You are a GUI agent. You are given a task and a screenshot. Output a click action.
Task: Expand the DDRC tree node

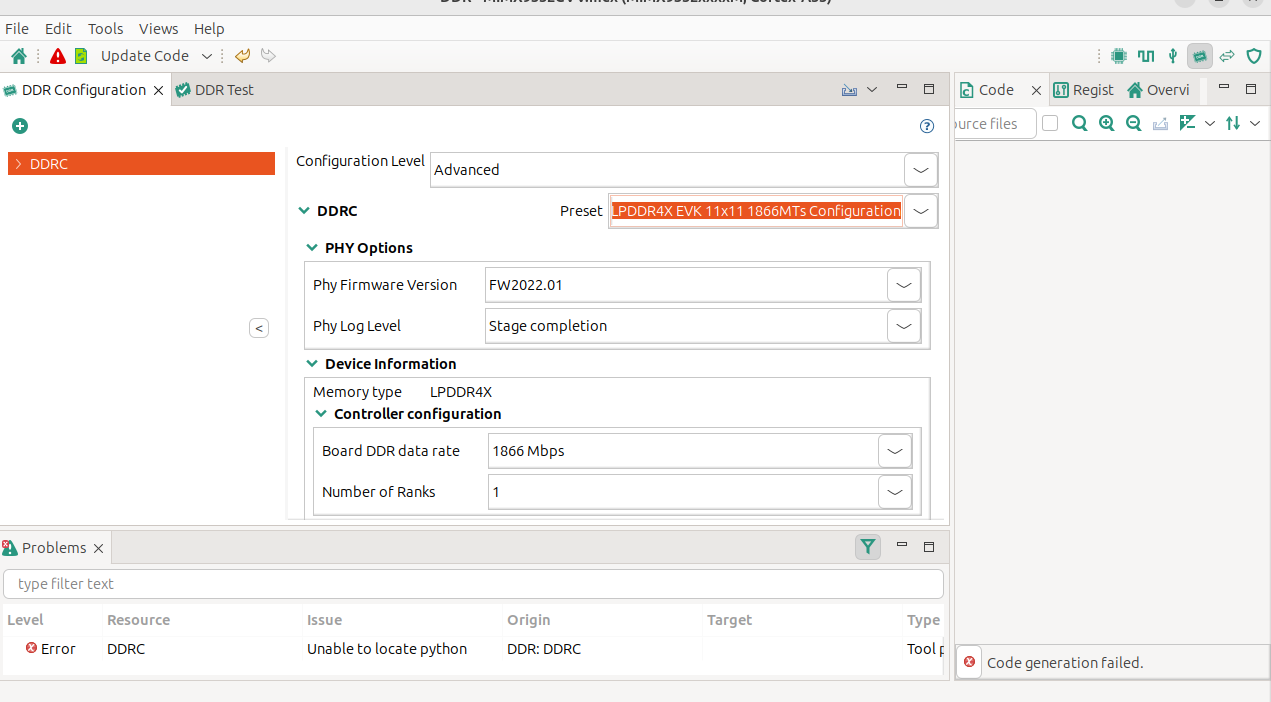(x=19, y=164)
